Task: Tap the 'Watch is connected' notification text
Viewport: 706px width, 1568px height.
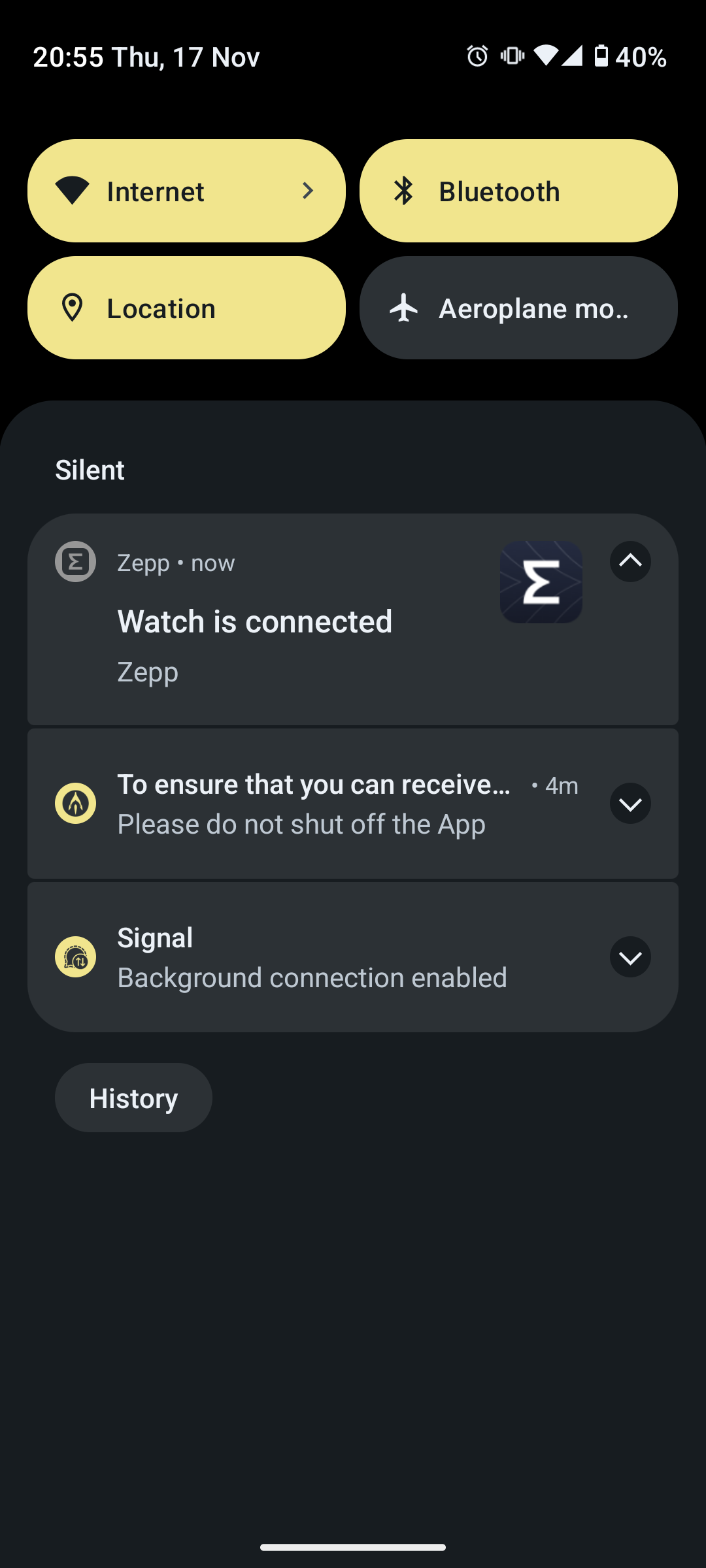Action: click(x=255, y=621)
